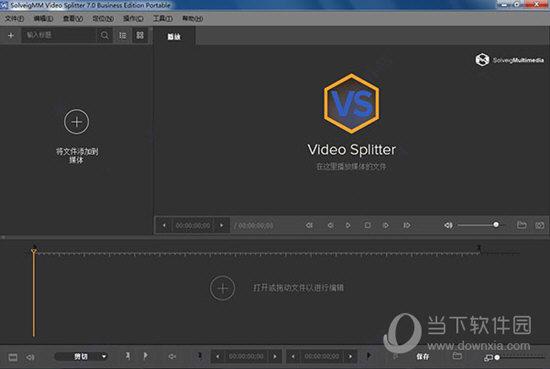
Task: Select the 播放 player tab
Action: (174, 36)
